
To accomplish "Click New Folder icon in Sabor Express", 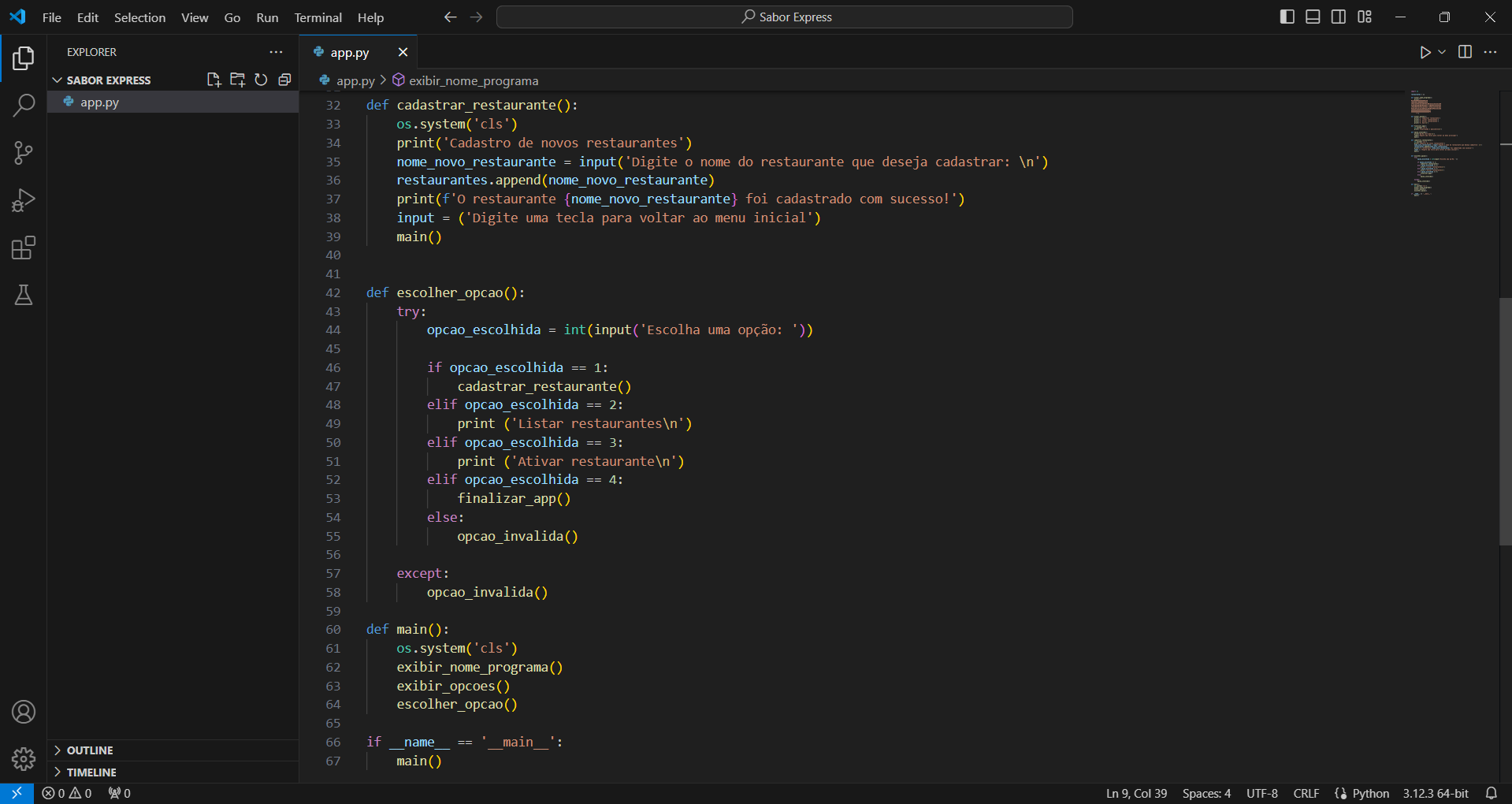I will [237, 80].
